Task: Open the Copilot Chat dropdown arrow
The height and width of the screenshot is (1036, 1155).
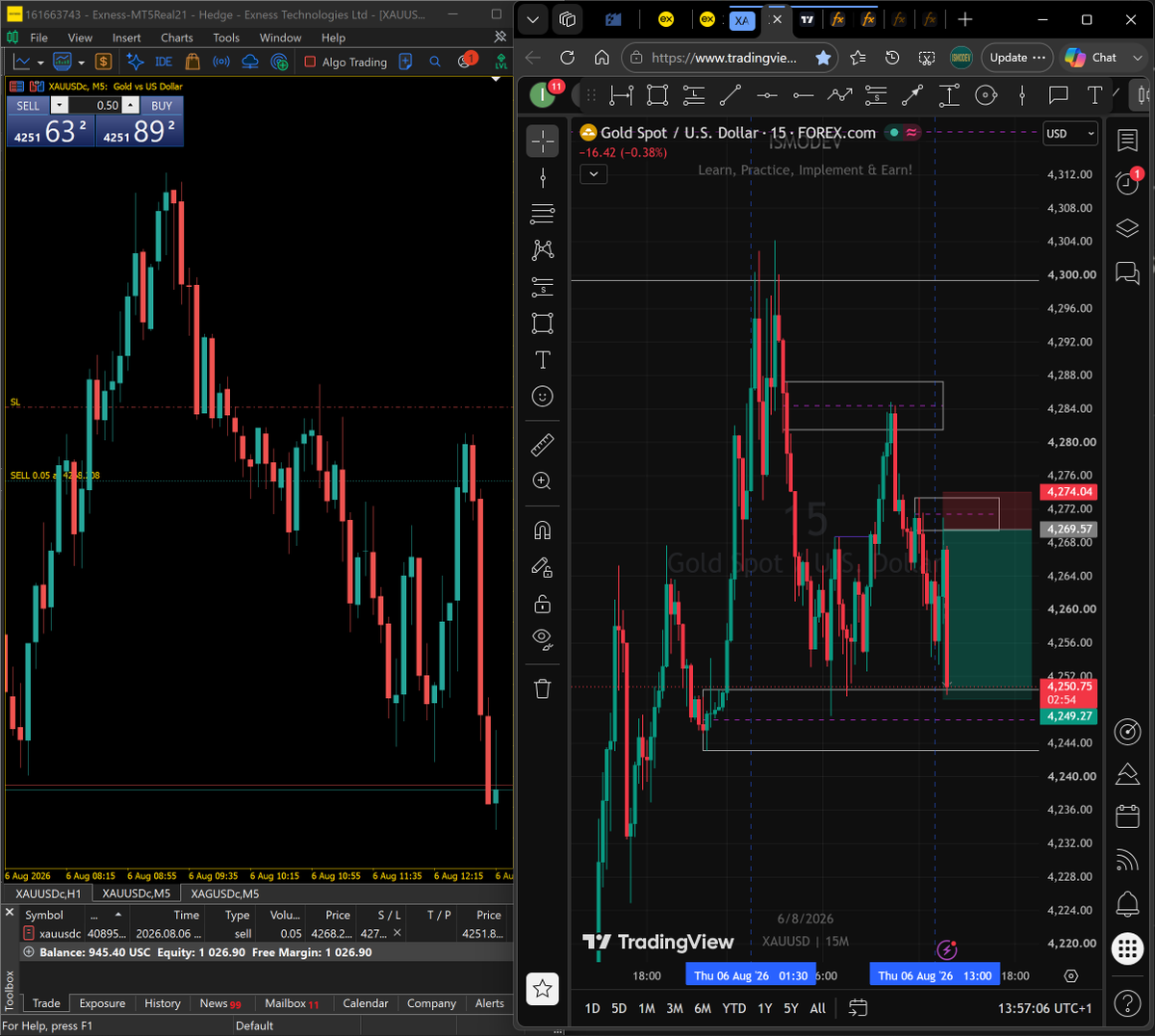Action: tap(1138, 58)
